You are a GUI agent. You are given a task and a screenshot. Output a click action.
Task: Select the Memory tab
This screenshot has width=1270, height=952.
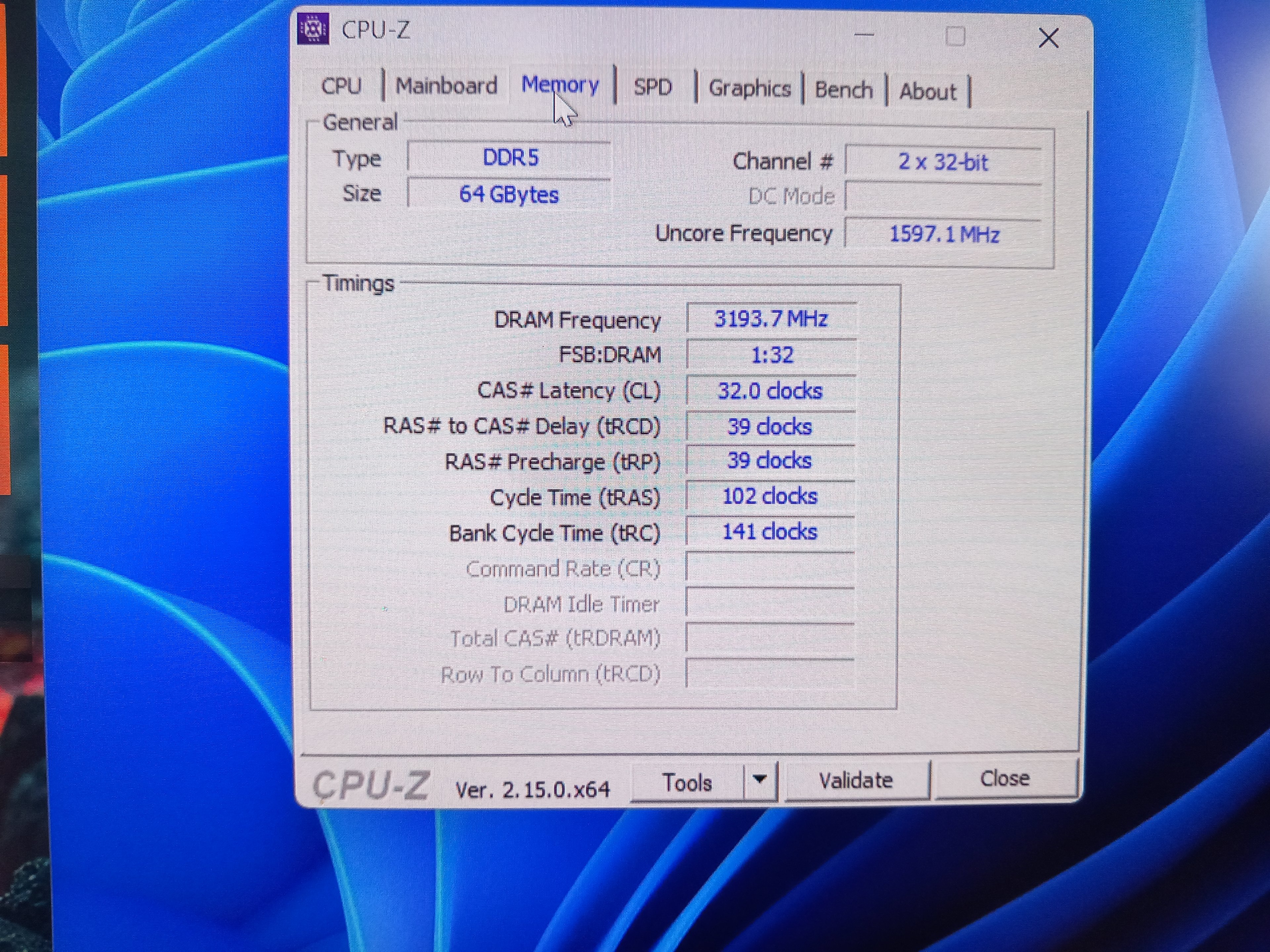[560, 85]
